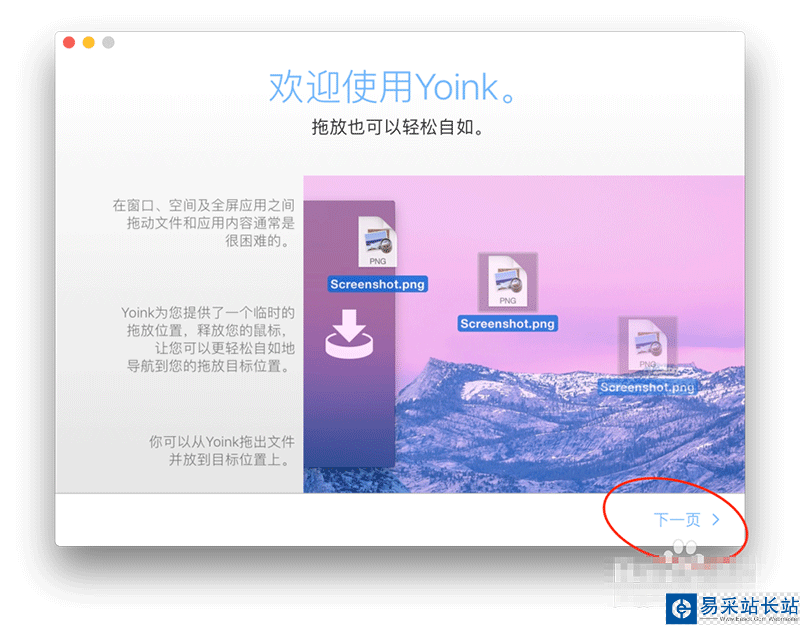Screen dimensions: 800x625
Task: Click the 欢迎使用Yoink。 heading
Action: click(x=392, y=87)
